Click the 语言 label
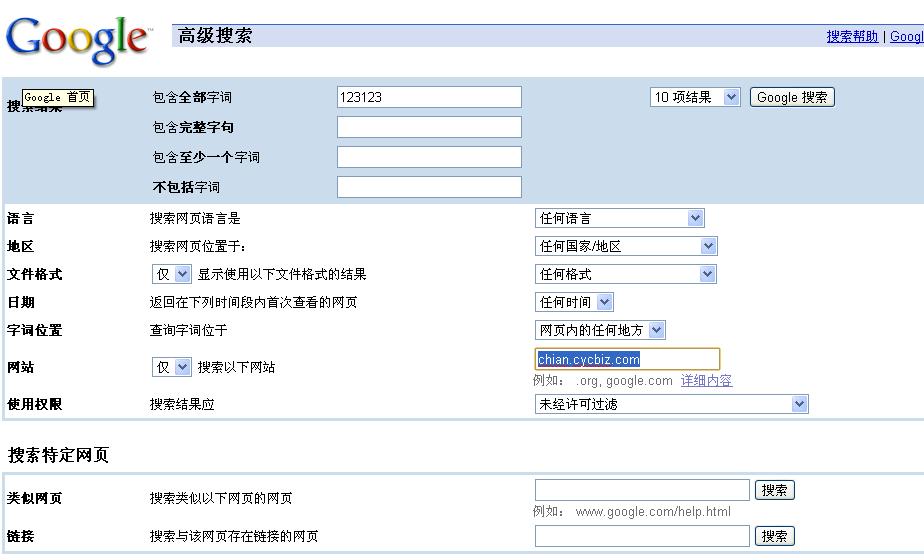This screenshot has height=560, width=924. coord(21,218)
